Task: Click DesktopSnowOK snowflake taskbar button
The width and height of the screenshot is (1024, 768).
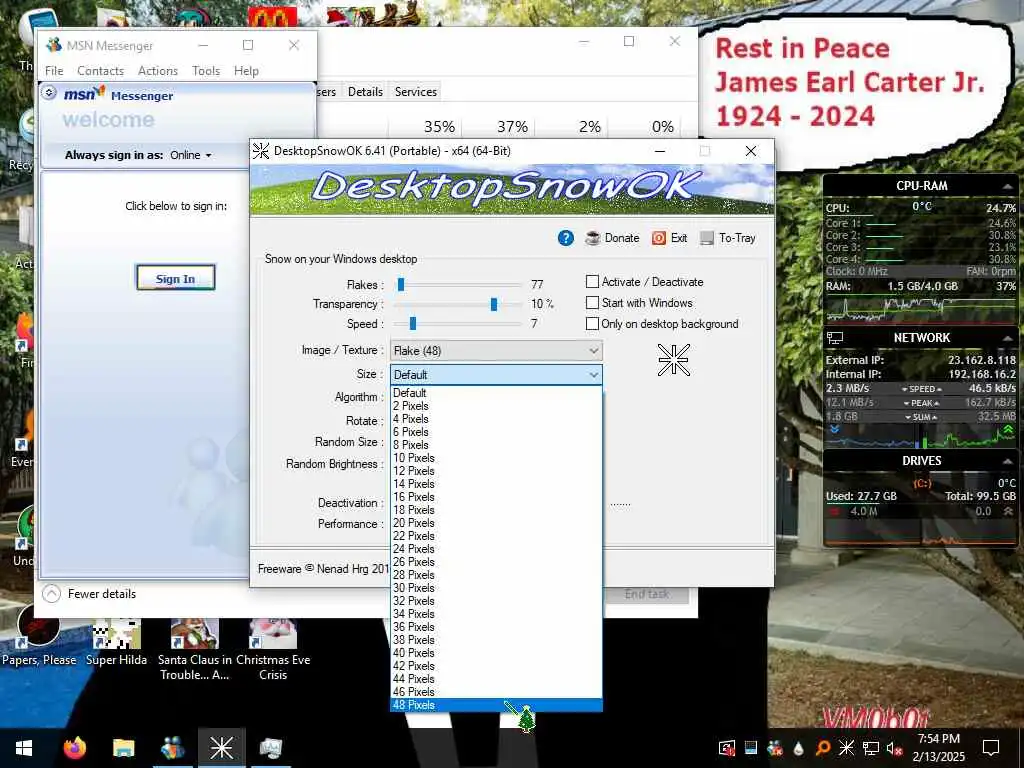Action: 221,748
